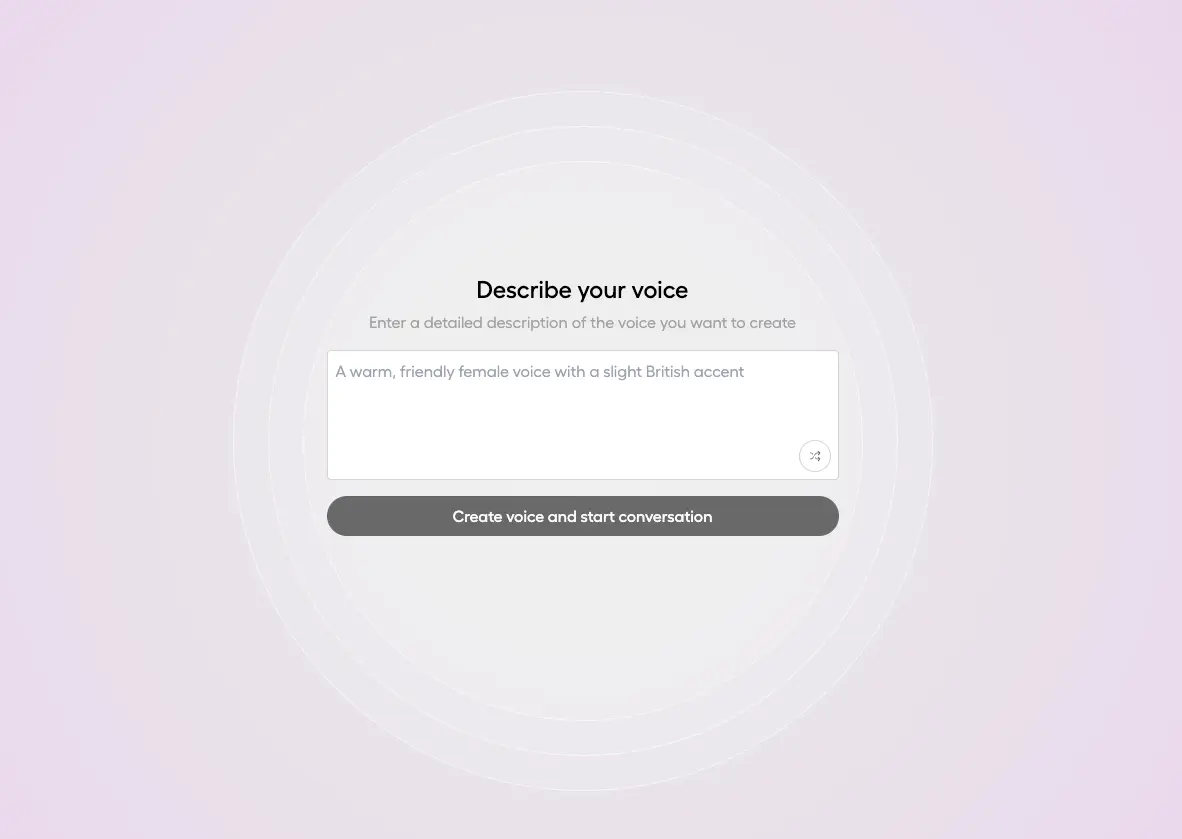Fill in a random example via shuffle icon

coord(815,456)
